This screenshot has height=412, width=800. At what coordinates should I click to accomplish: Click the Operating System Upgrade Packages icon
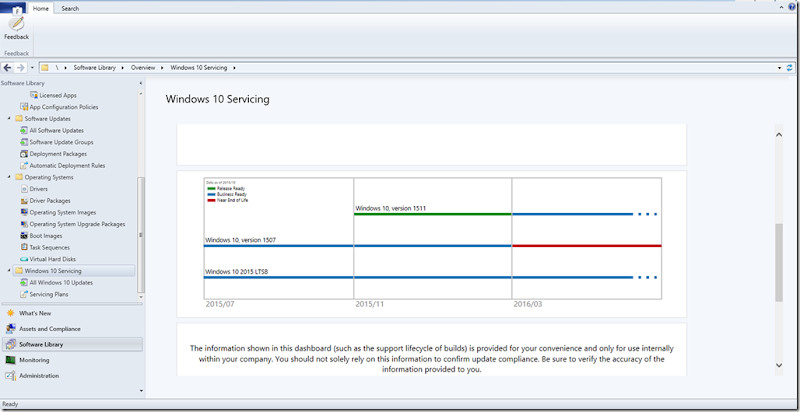(x=24, y=224)
